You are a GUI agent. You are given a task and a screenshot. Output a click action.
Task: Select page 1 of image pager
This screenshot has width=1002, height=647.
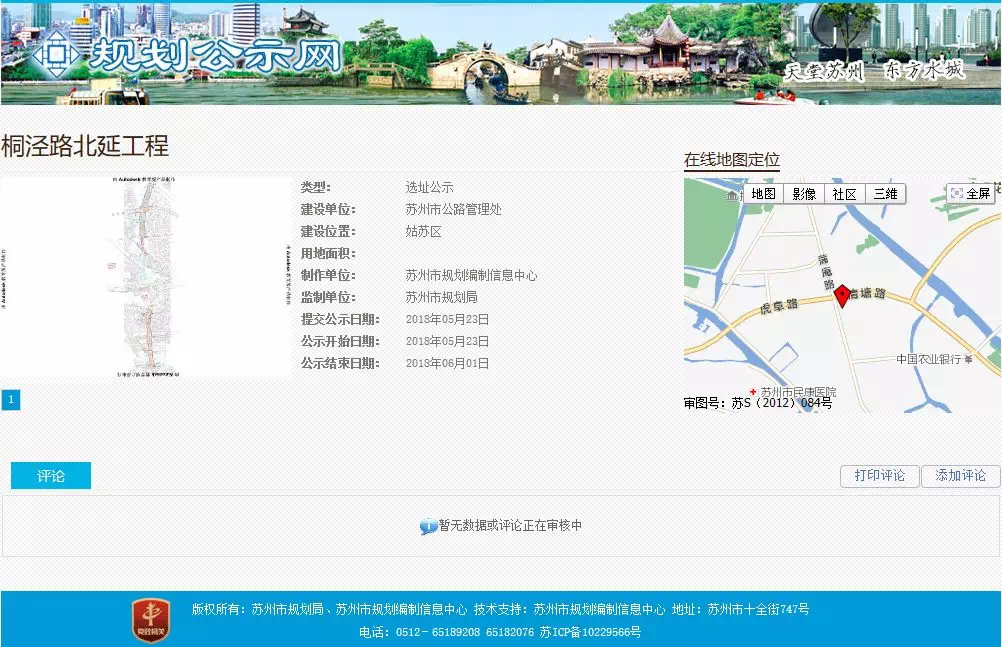(x=11, y=400)
